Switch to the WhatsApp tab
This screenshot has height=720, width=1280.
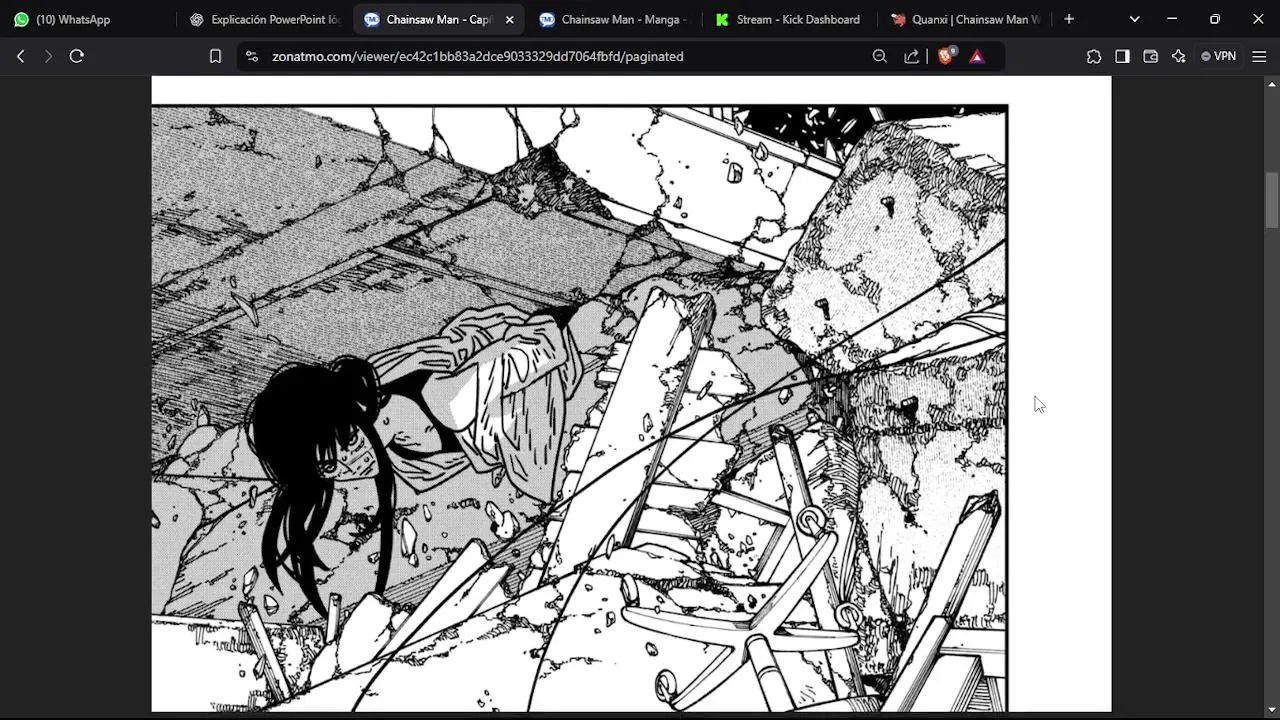pyautogui.click(x=88, y=19)
